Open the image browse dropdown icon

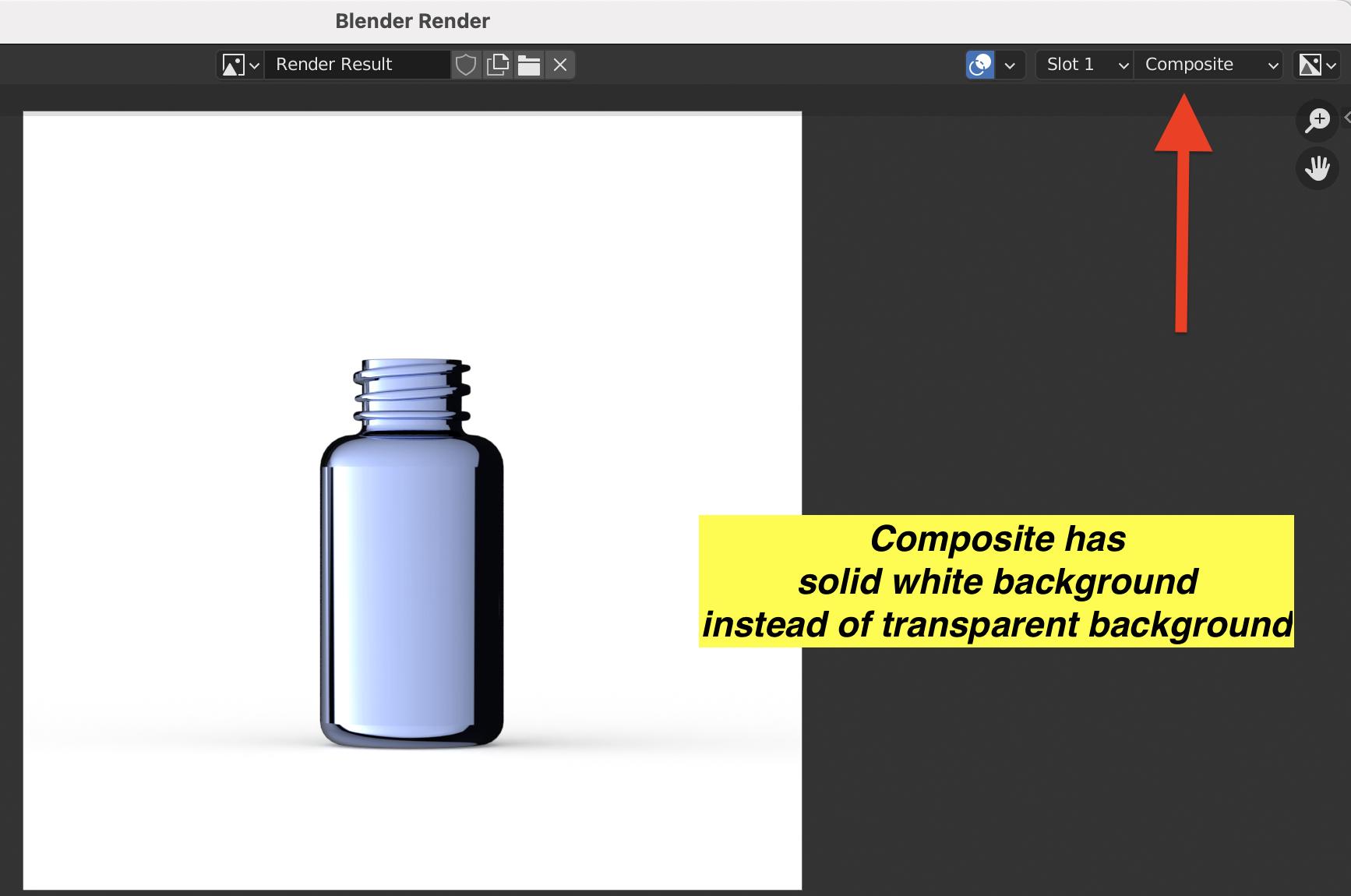tap(239, 65)
